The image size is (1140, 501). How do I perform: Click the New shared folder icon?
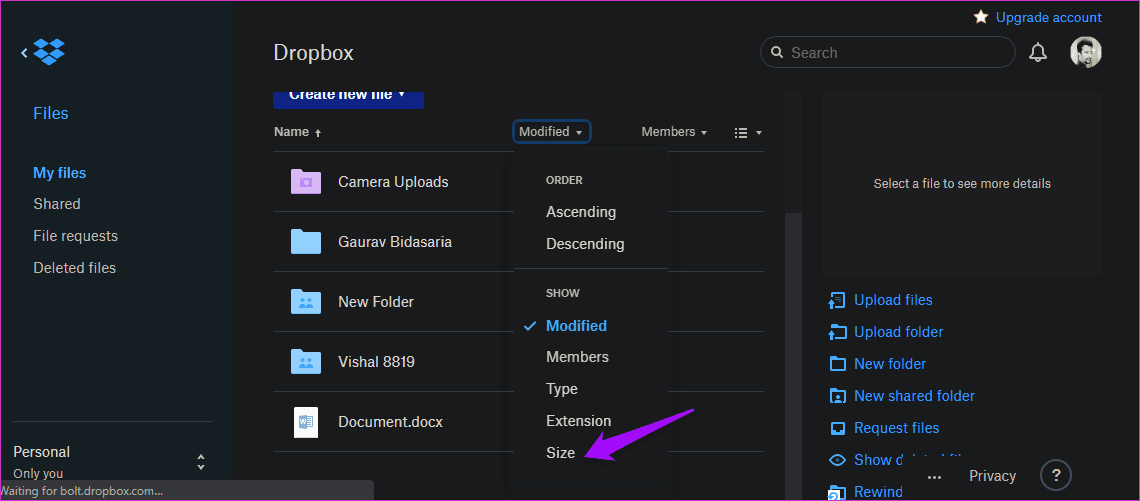[x=838, y=396]
